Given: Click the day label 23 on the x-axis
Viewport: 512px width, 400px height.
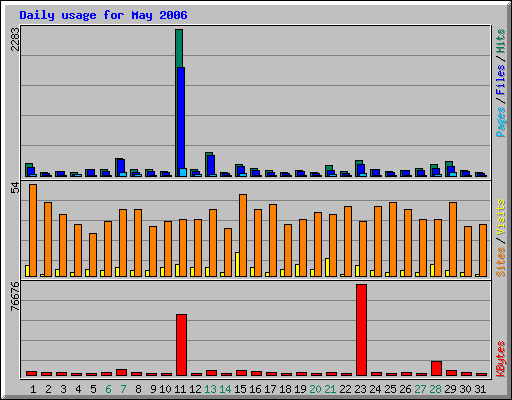Looking at the screenshot, I should (x=360, y=389).
